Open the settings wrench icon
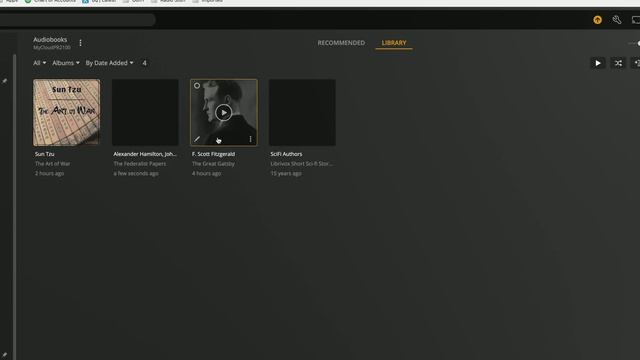Screen dimensions: 640x360 617,20
